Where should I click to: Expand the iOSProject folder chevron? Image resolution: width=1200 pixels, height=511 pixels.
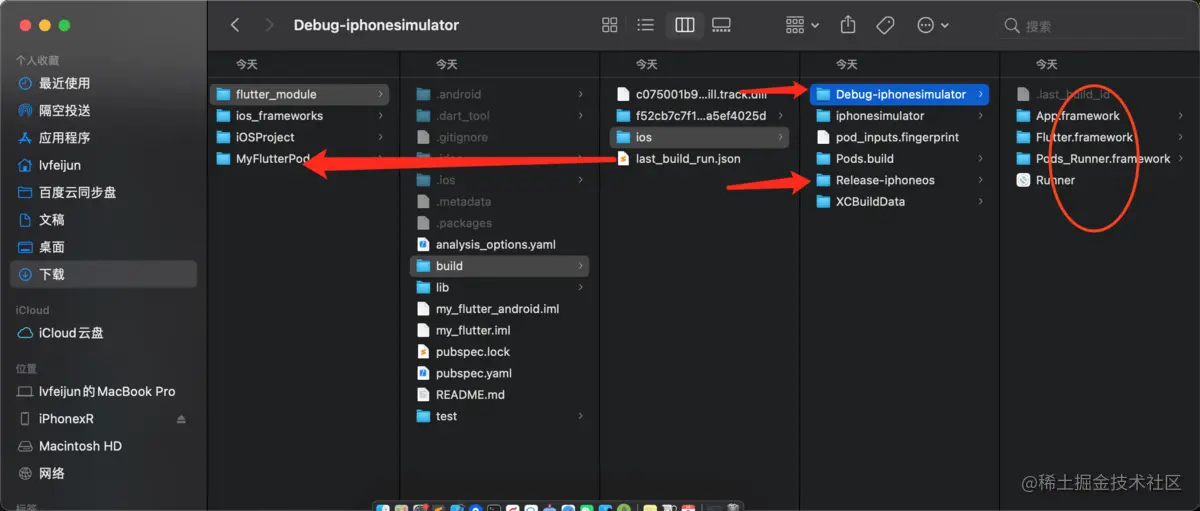[x=380, y=137]
